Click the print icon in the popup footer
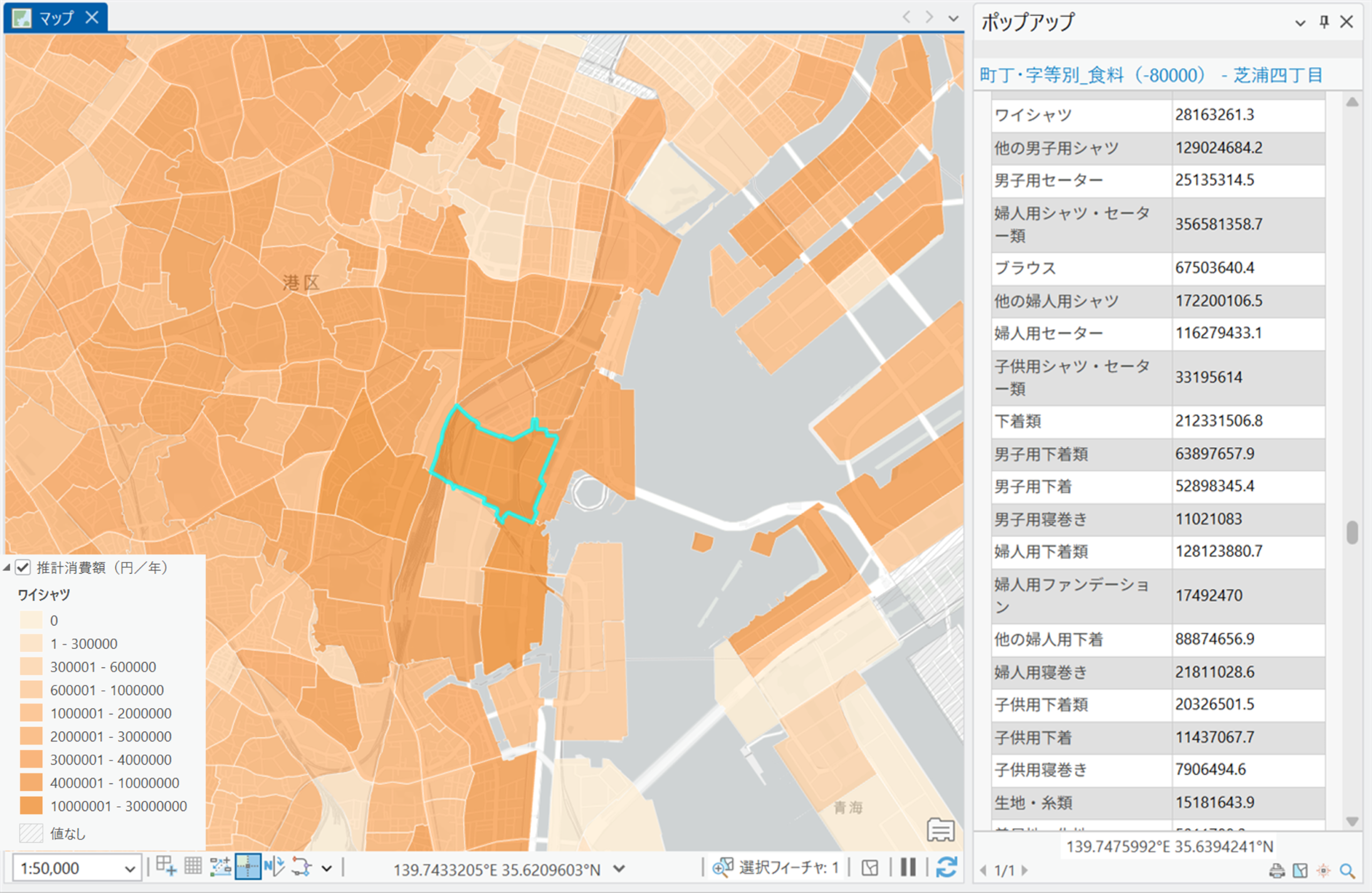Viewport: 1372px width, 893px height. click(x=1277, y=871)
